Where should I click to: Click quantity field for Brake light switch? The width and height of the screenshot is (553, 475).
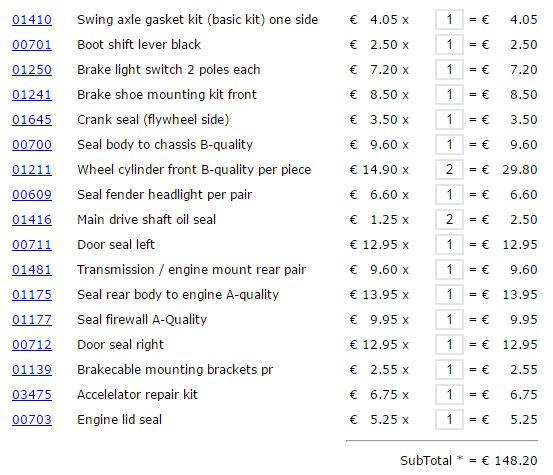click(x=449, y=70)
